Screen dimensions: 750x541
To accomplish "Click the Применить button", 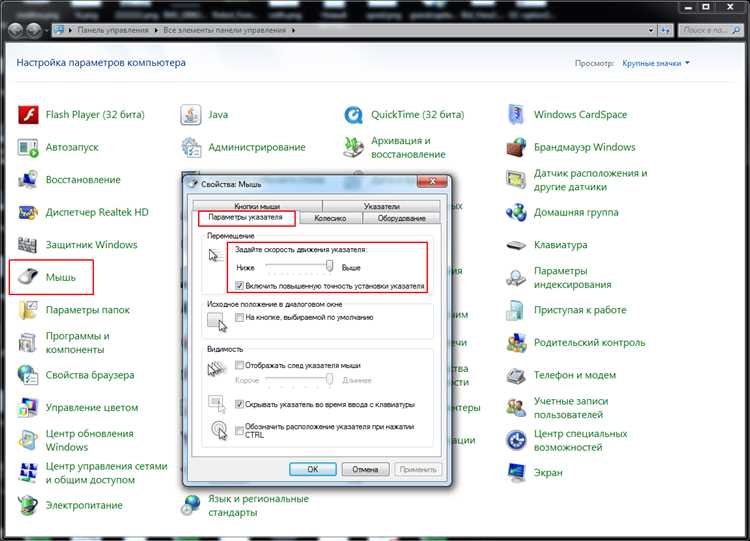I will [418, 469].
